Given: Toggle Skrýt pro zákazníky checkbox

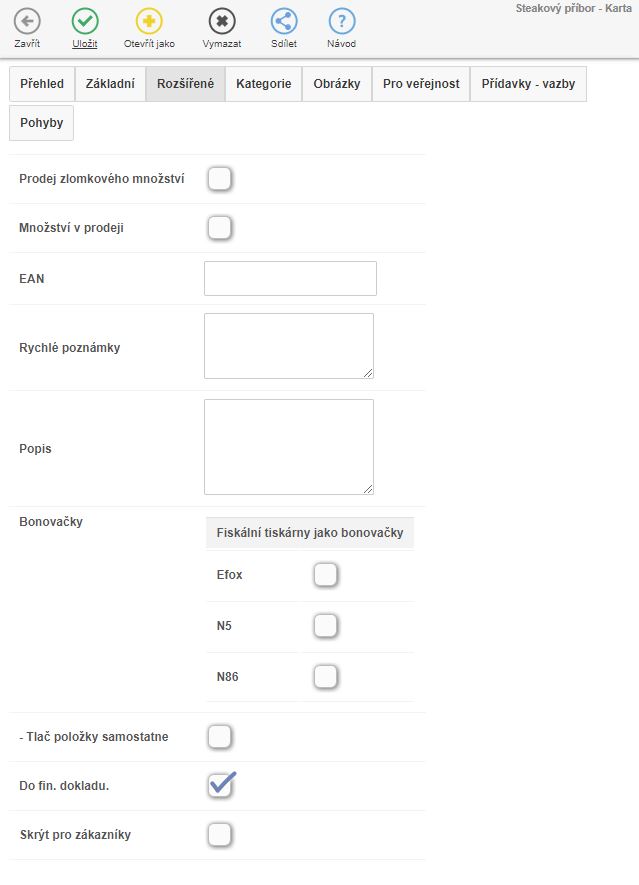Looking at the screenshot, I should tap(220, 834).
